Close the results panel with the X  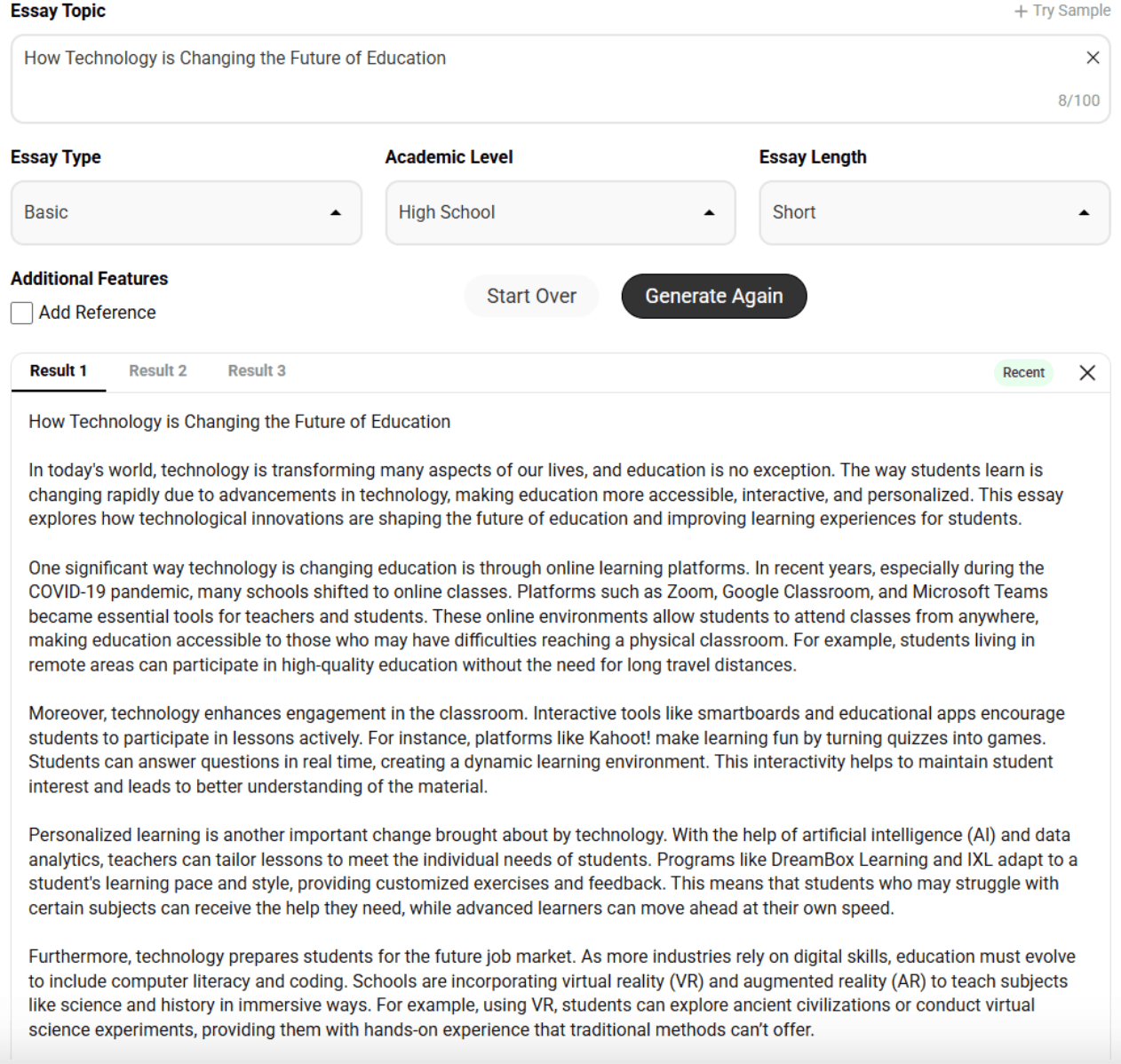[x=1087, y=373]
